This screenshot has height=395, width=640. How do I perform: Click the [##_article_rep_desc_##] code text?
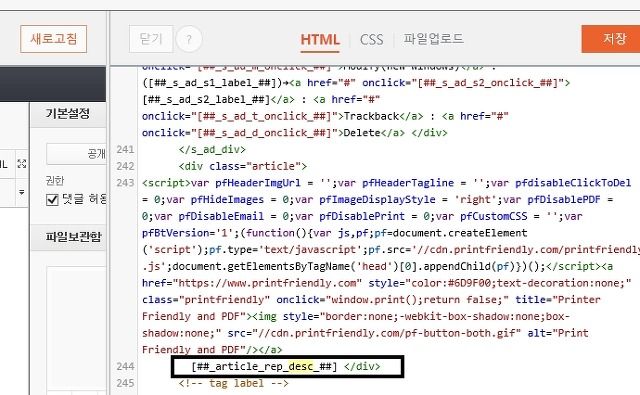(x=264, y=366)
